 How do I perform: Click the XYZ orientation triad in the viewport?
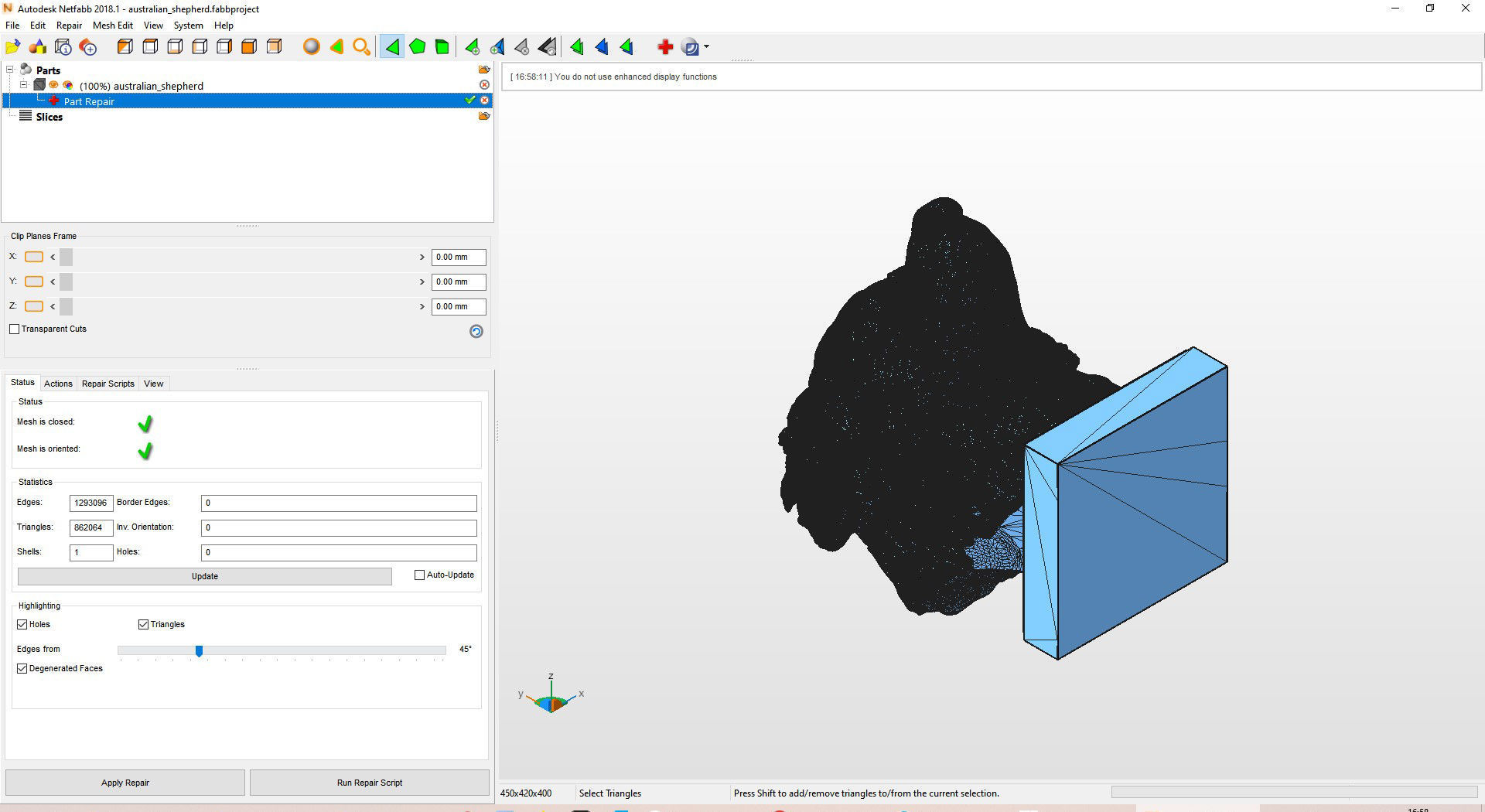pyautogui.click(x=551, y=695)
